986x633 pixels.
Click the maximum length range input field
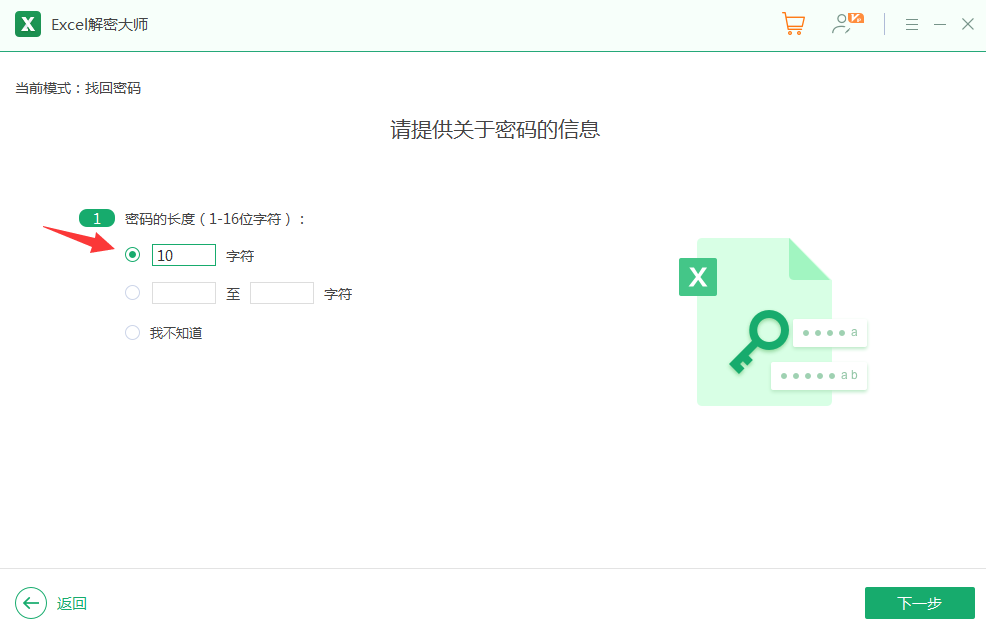click(x=282, y=293)
